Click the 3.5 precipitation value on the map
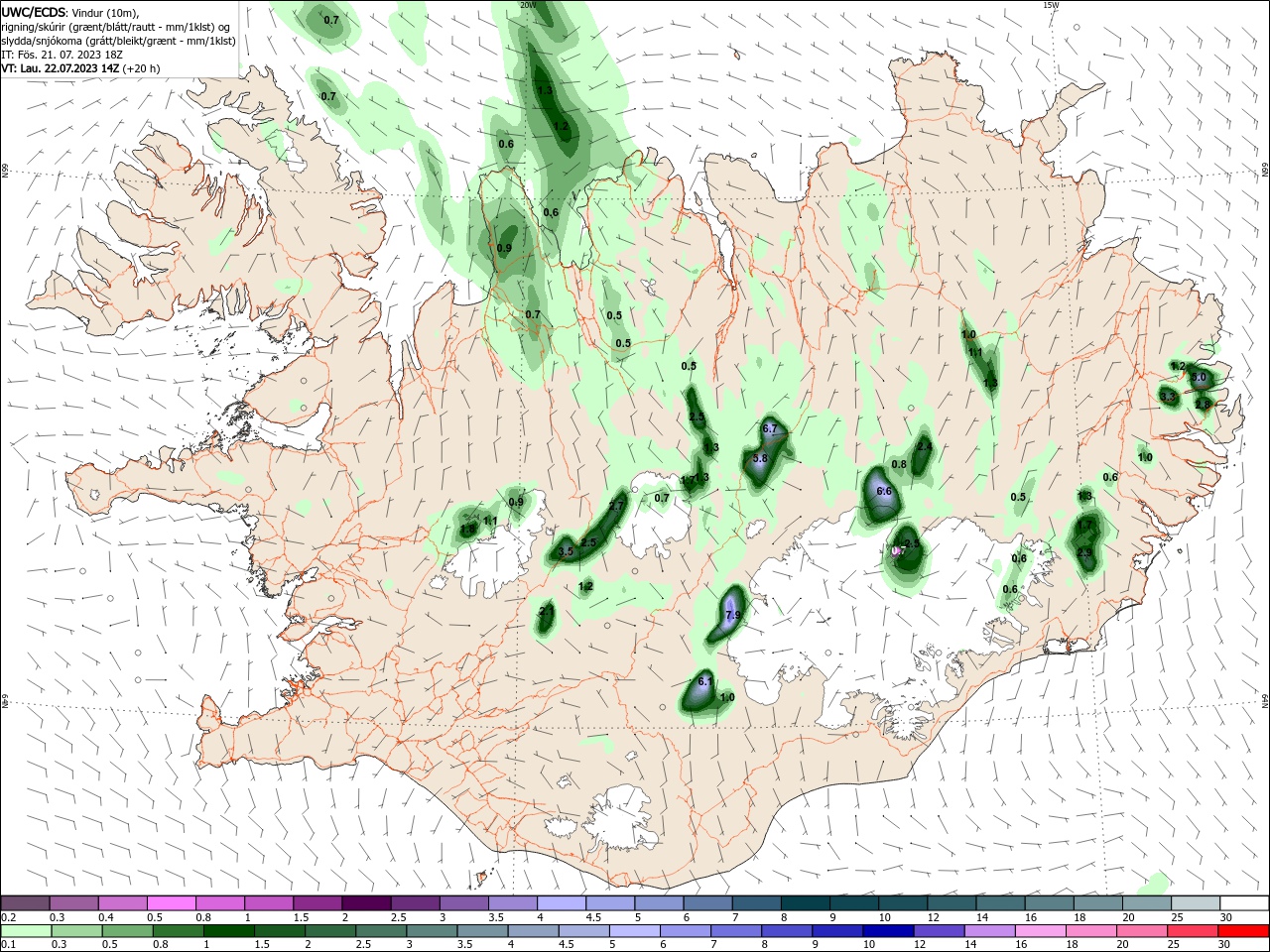1270x952 pixels. pos(566,551)
